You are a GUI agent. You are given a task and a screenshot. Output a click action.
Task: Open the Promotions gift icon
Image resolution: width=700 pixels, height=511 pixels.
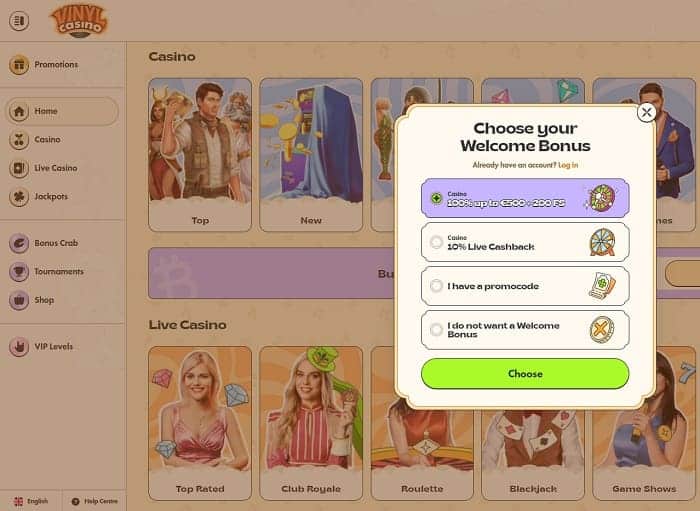point(19,65)
